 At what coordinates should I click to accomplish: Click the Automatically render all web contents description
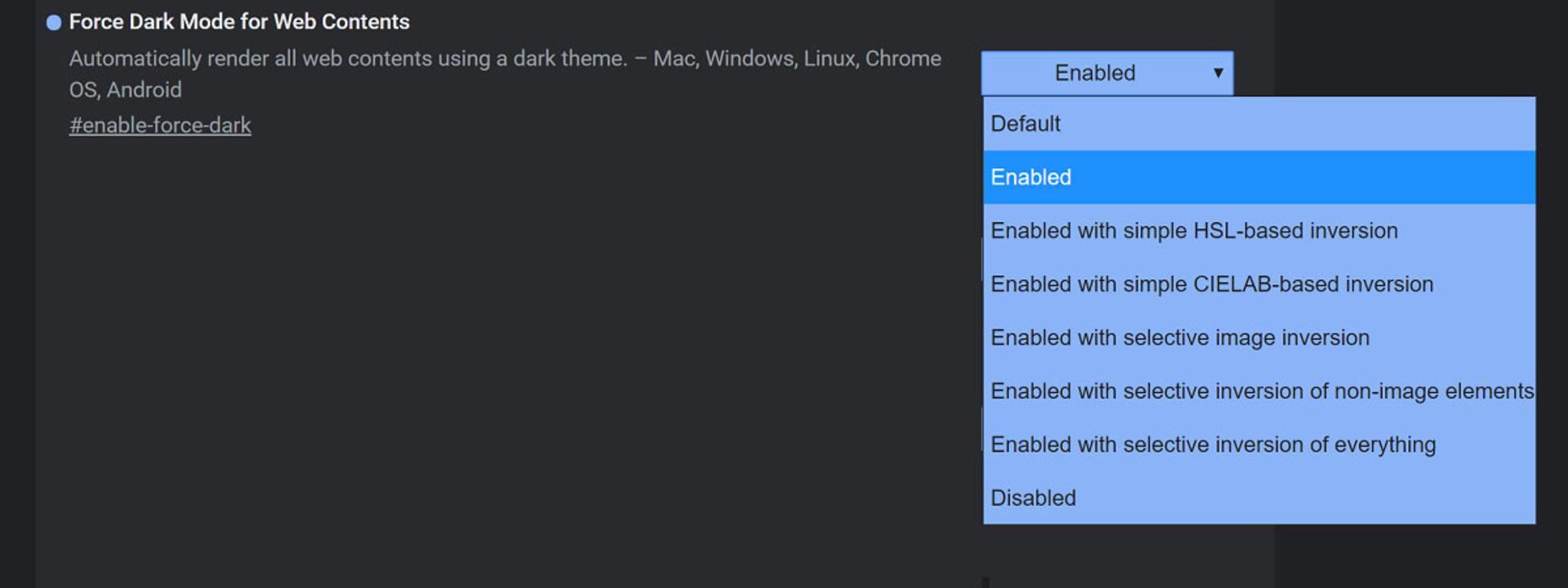(348, 59)
